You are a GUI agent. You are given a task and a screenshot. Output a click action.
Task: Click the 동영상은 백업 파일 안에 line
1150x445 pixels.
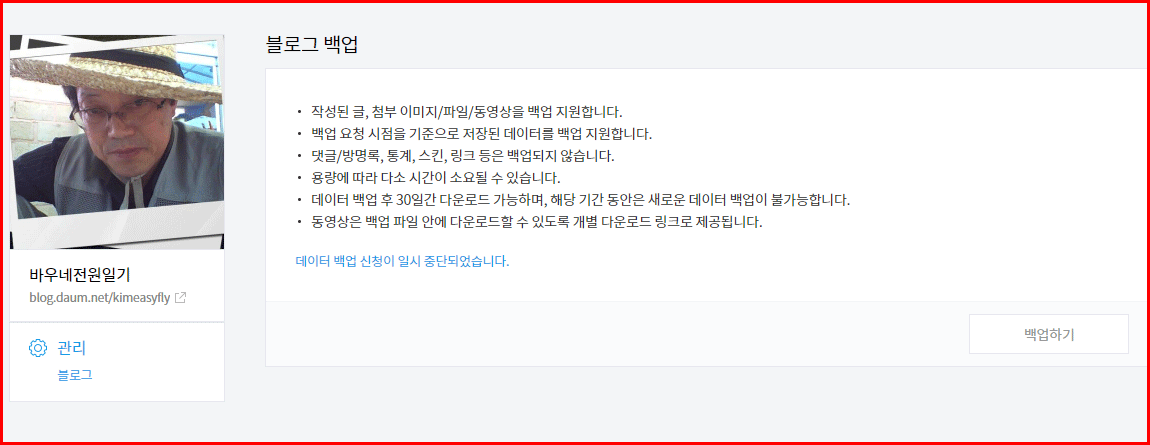click(x=537, y=221)
